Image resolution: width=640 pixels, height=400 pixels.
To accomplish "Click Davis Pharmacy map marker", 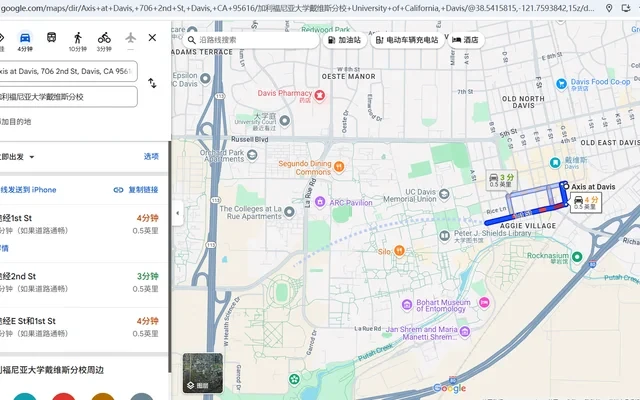I will [x=320, y=96].
